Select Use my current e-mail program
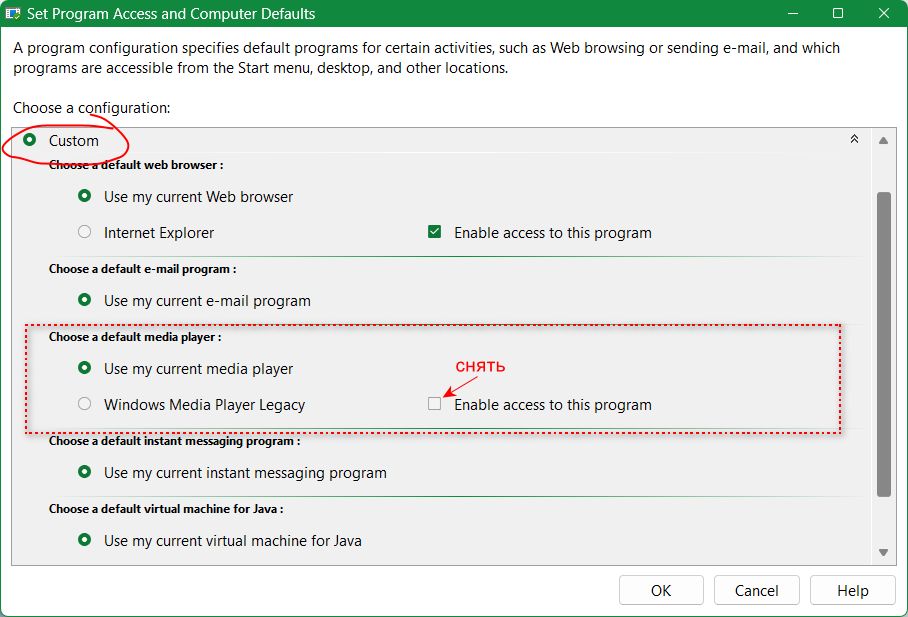This screenshot has height=617, width=908. pos(85,300)
